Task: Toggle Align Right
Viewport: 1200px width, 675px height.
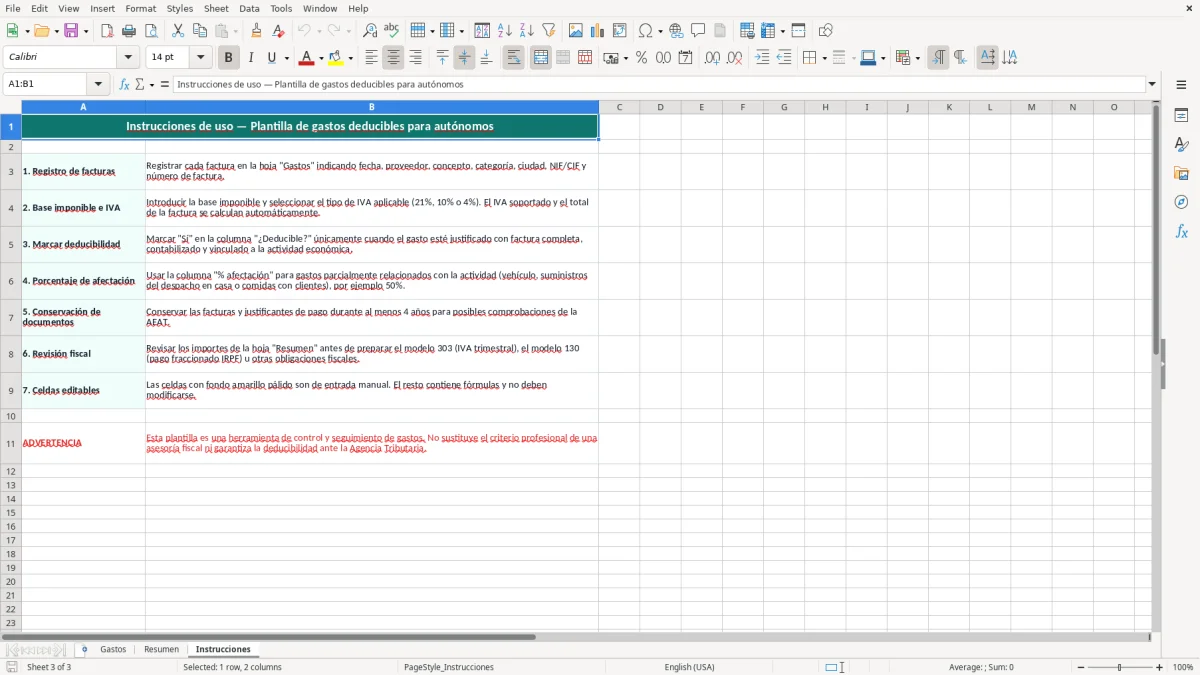Action: tap(416, 58)
